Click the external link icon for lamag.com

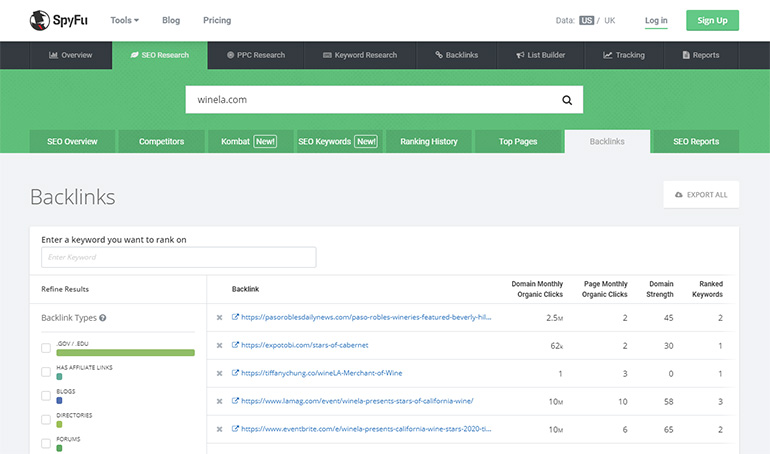235,401
